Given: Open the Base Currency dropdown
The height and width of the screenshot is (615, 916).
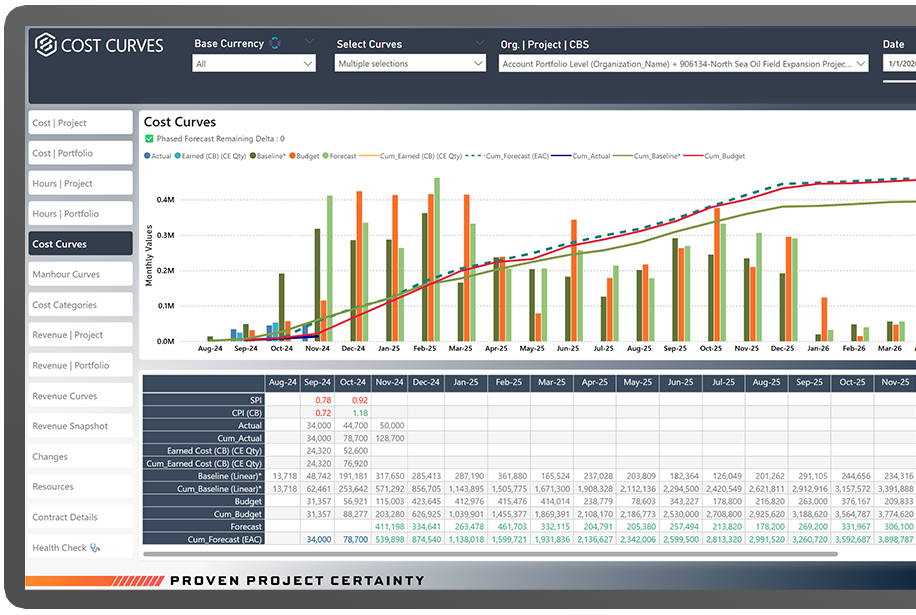Looking at the screenshot, I should tap(254, 64).
